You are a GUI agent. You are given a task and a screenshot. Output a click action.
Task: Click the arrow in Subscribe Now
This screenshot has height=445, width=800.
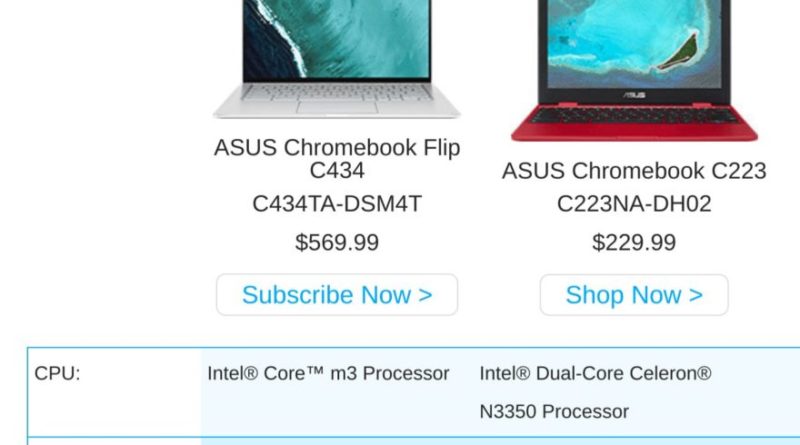click(426, 295)
